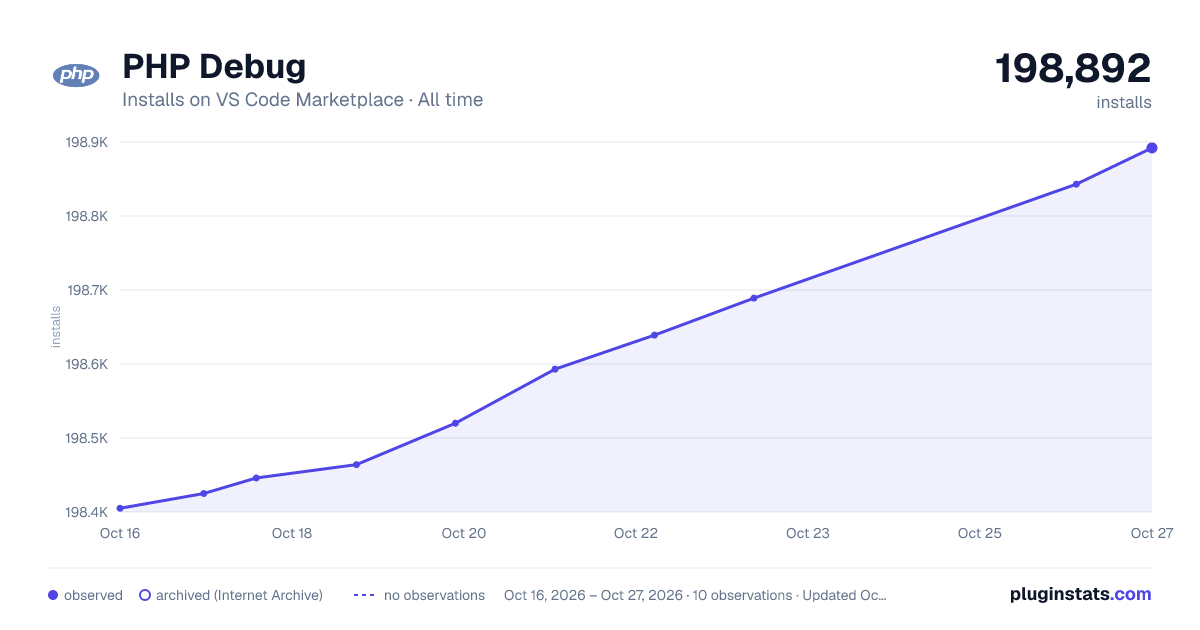The width and height of the screenshot is (1200, 630).
Task: Click the 198.9K y-axis label
Action: click(x=87, y=142)
